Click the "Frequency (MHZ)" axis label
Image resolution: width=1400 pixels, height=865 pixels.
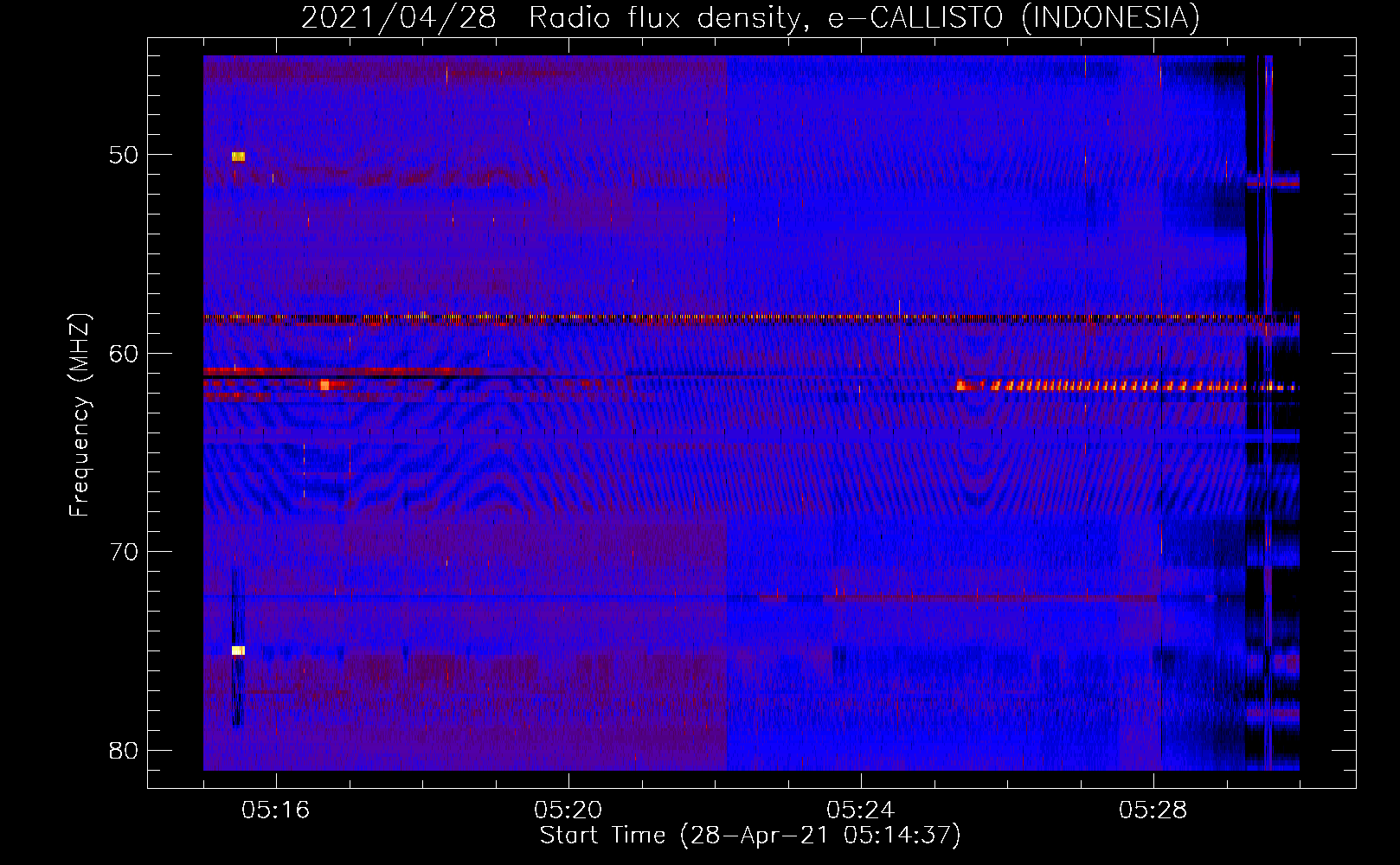tap(79, 415)
